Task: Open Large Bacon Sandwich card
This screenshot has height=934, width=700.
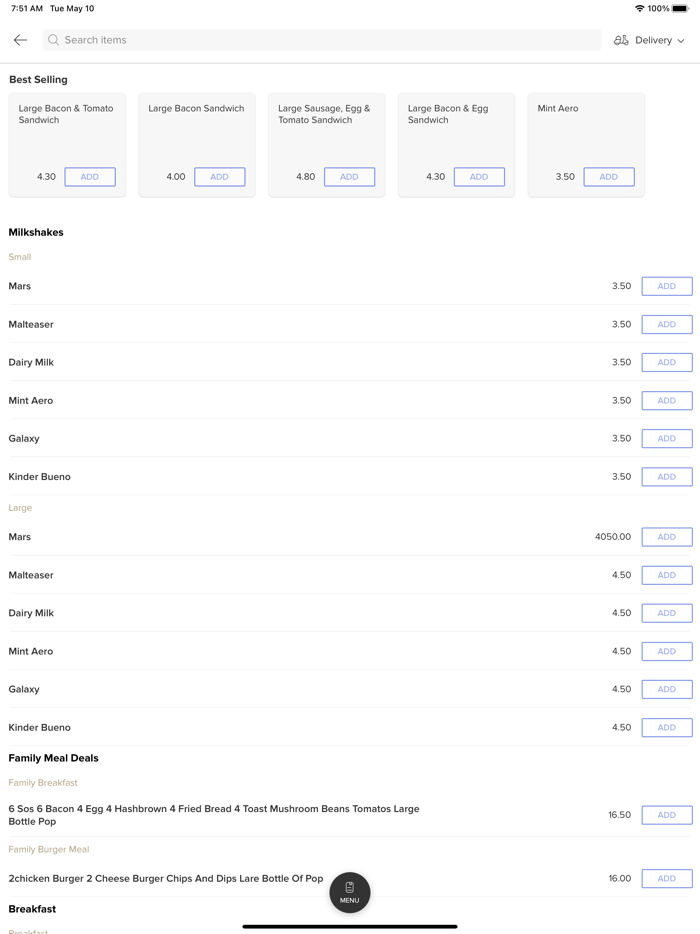Action: point(197,145)
